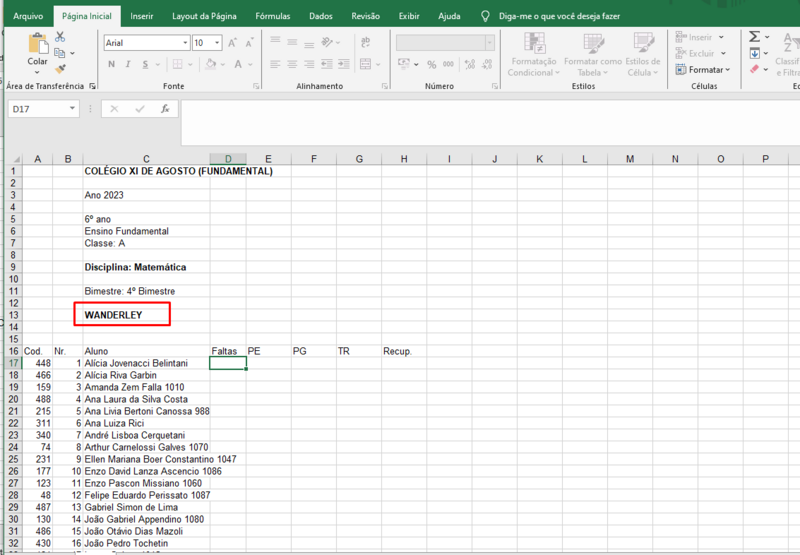Align text to the top

tap(275, 41)
